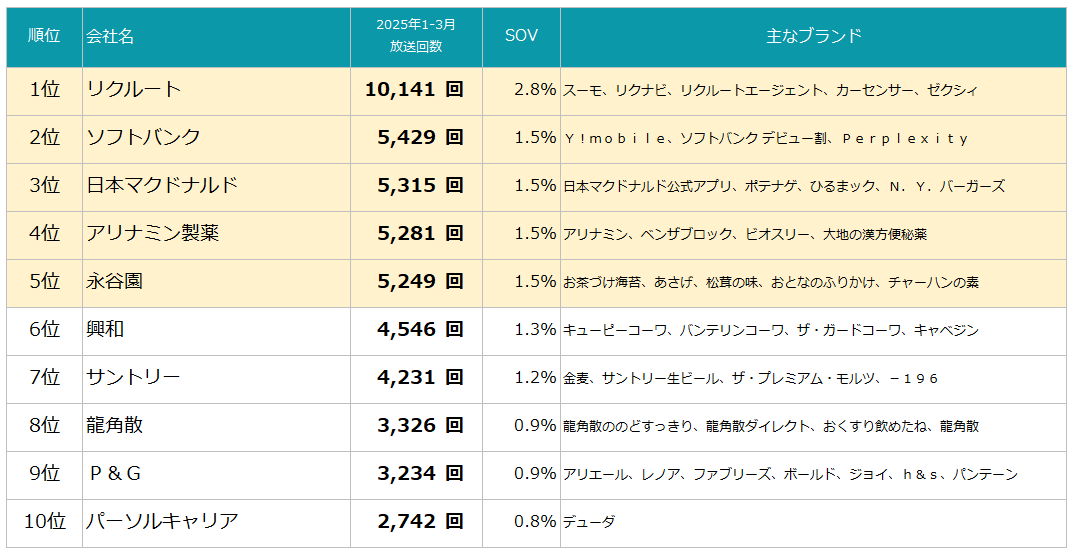This screenshot has height=557, width=1076.
Task: Click the brand list starting with アリエール
Action: (791, 475)
